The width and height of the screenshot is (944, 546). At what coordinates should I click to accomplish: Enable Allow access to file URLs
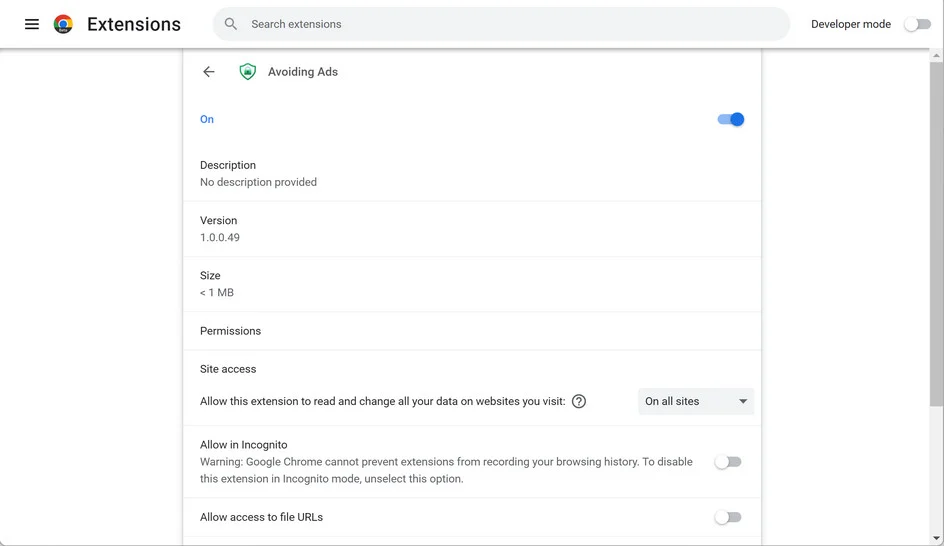728,517
